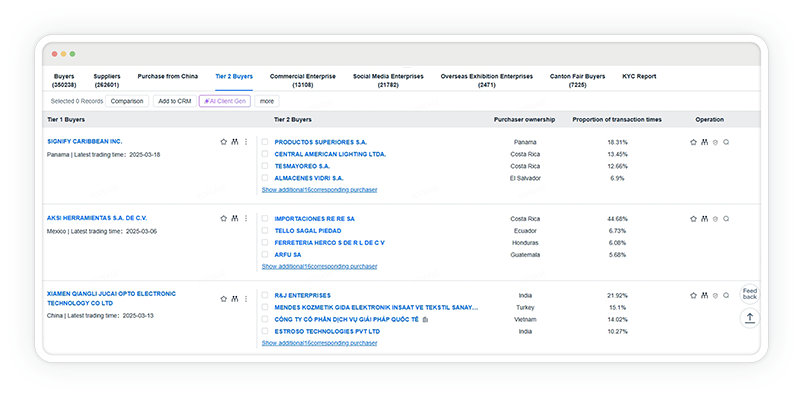The height and width of the screenshot is (398, 804).
Task: Open three-dot menu for SIGNIFY CARIBBEAN INC.
Action: pos(246,142)
